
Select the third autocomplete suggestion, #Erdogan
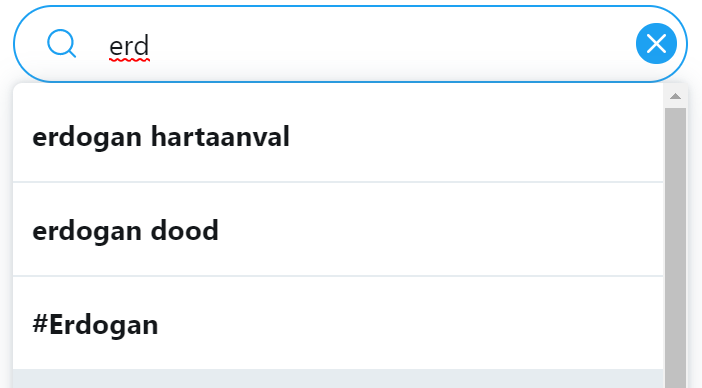pyautogui.click(x=338, y=323)
